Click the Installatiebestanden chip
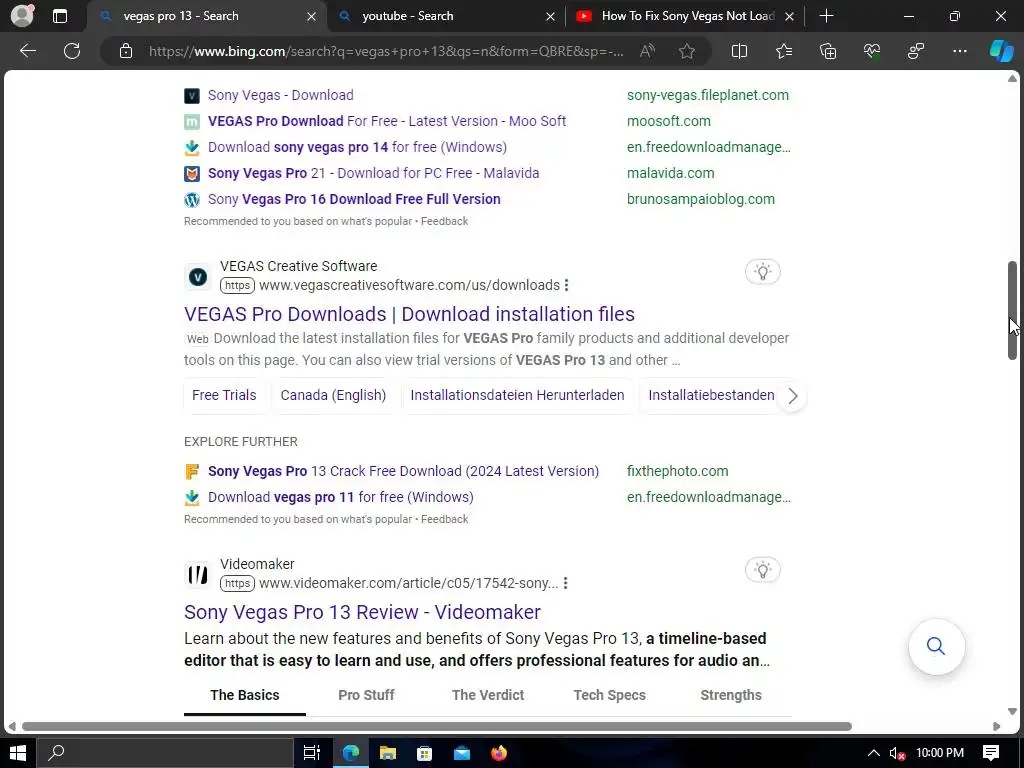The image size is (1024, 768). pyautogui.click(x=711, y=395)
